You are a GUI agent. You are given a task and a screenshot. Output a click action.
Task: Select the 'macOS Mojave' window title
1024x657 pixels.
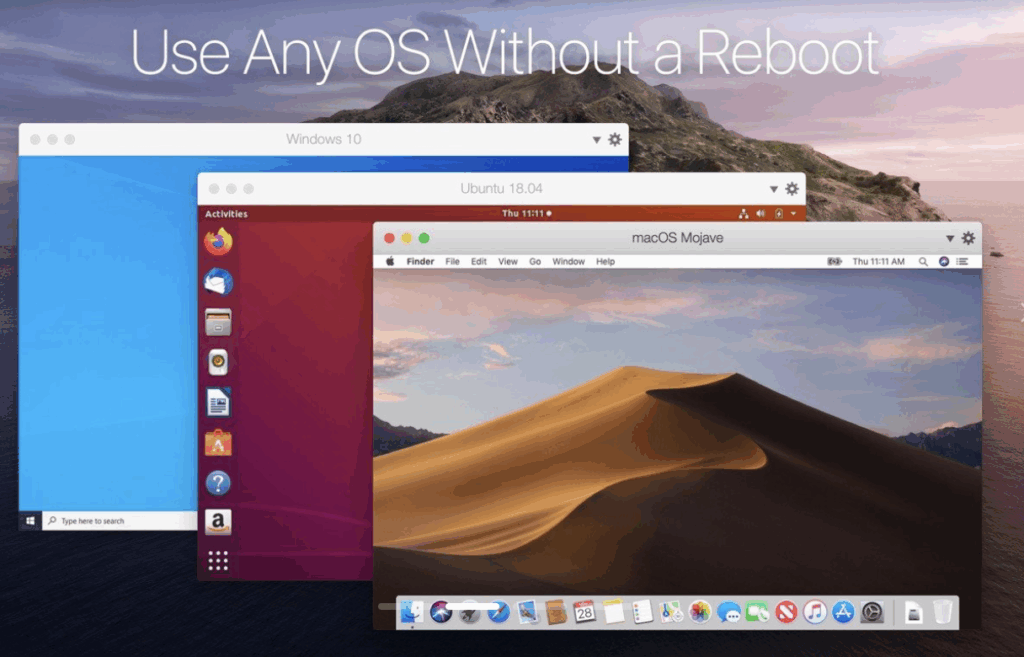tap(677, 238)
